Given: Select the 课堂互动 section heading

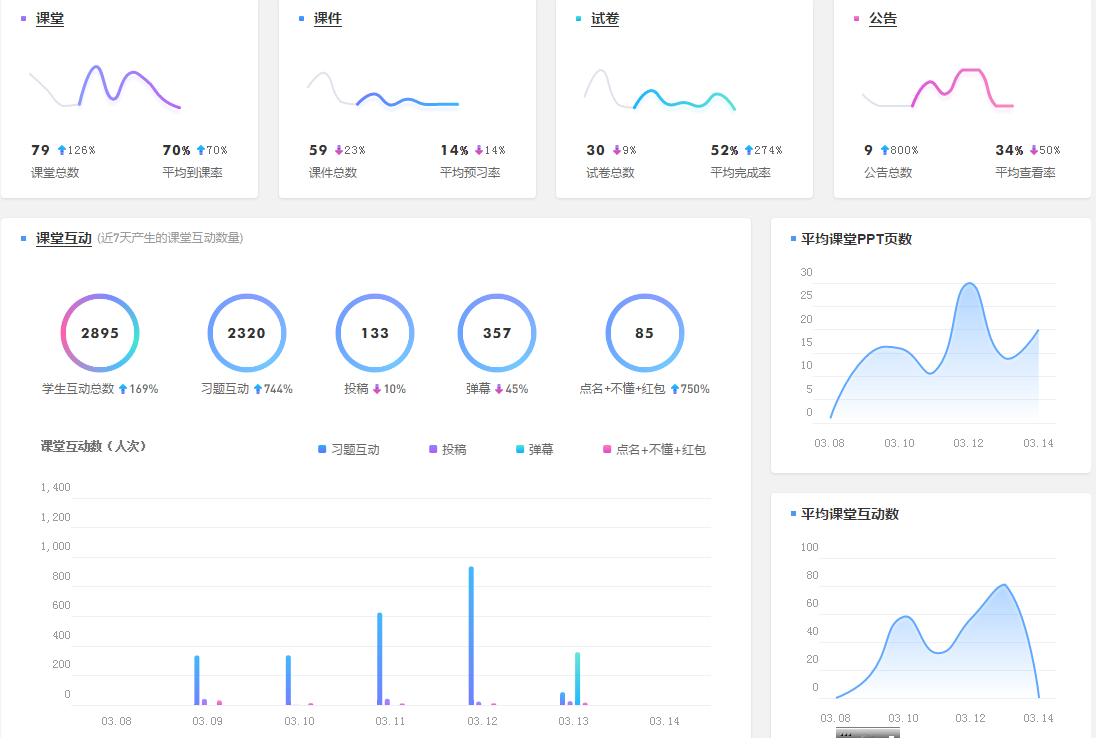Looking at the screenshot, I should (64, 238).
